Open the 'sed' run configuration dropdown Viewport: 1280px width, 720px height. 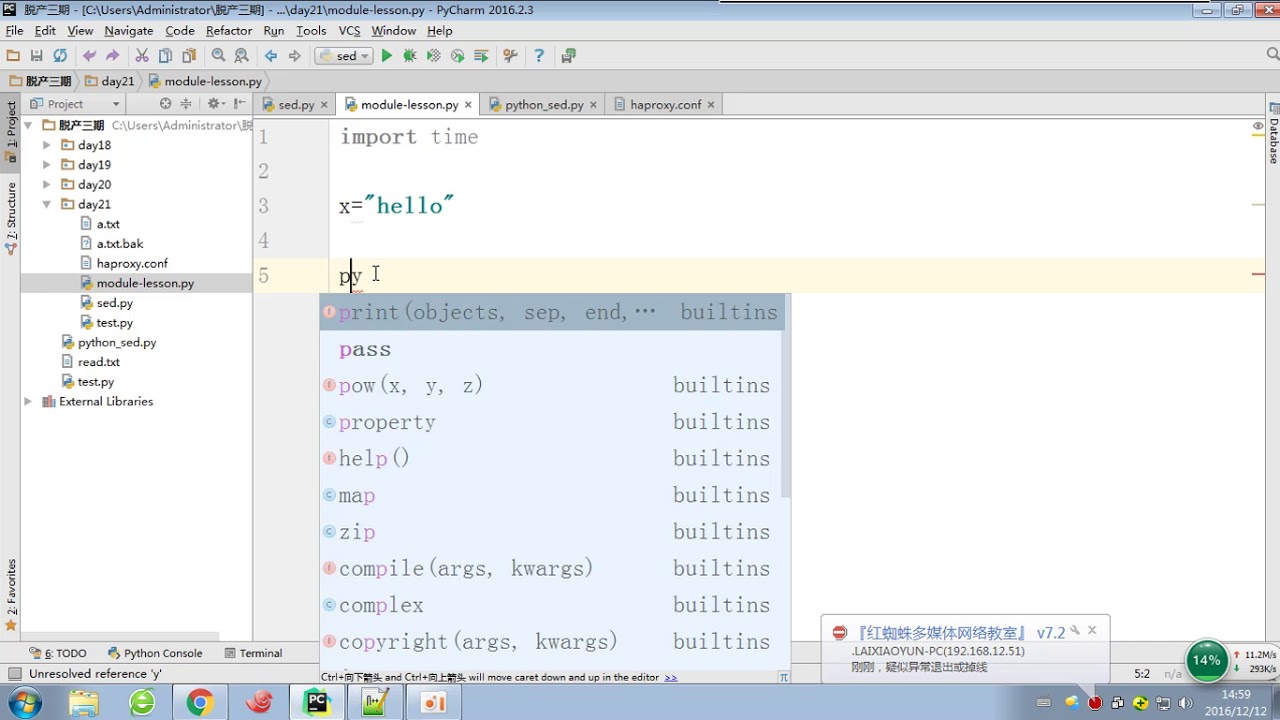pyautogui.click(x=344, y=56)
